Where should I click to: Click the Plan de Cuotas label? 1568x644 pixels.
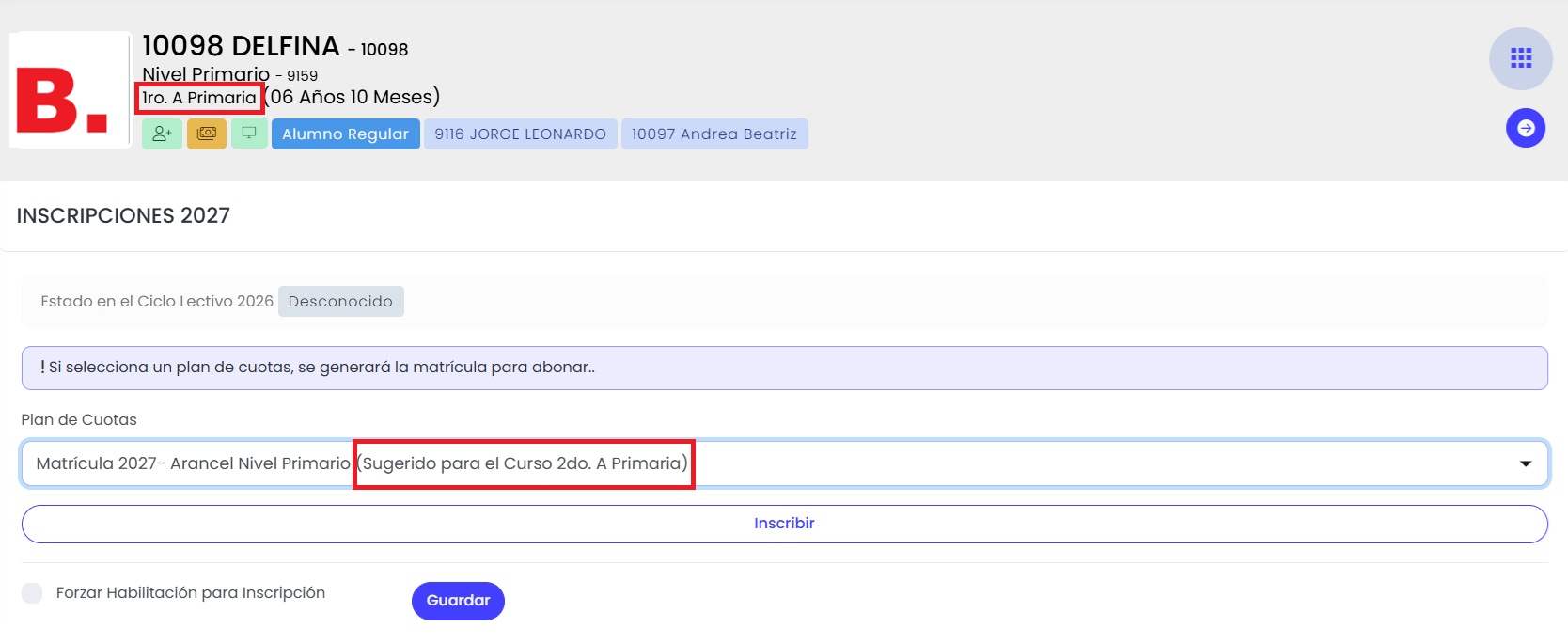pyautogui.click(x=79, y=420)
